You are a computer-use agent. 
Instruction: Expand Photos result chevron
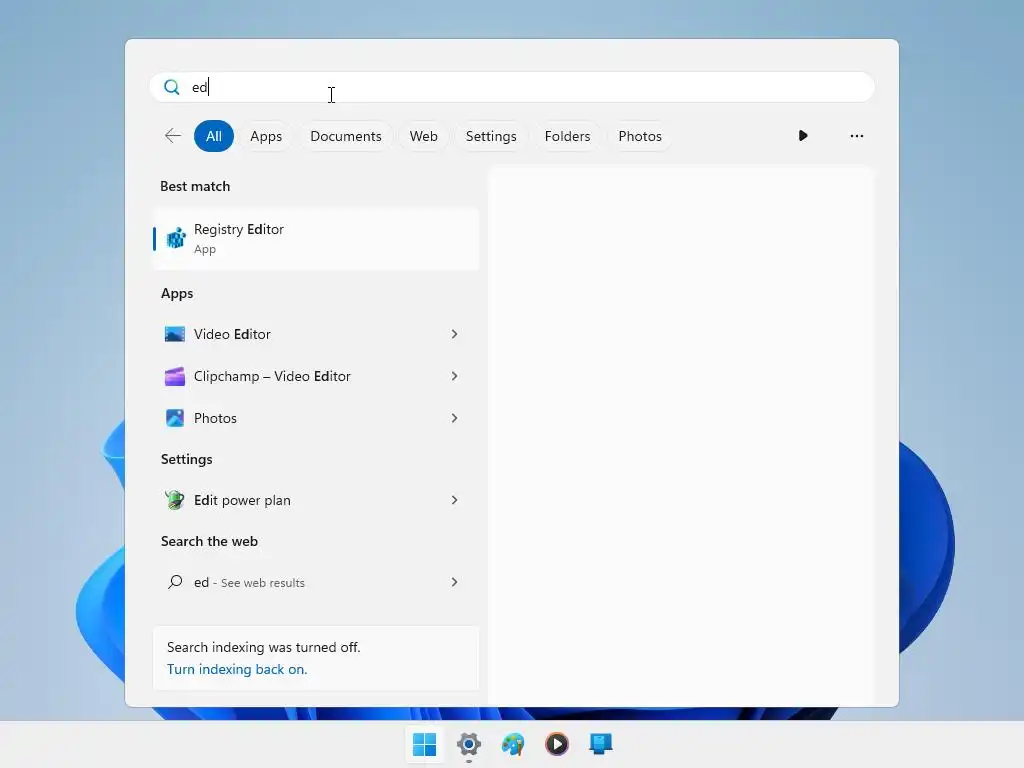tap(455, 418)
